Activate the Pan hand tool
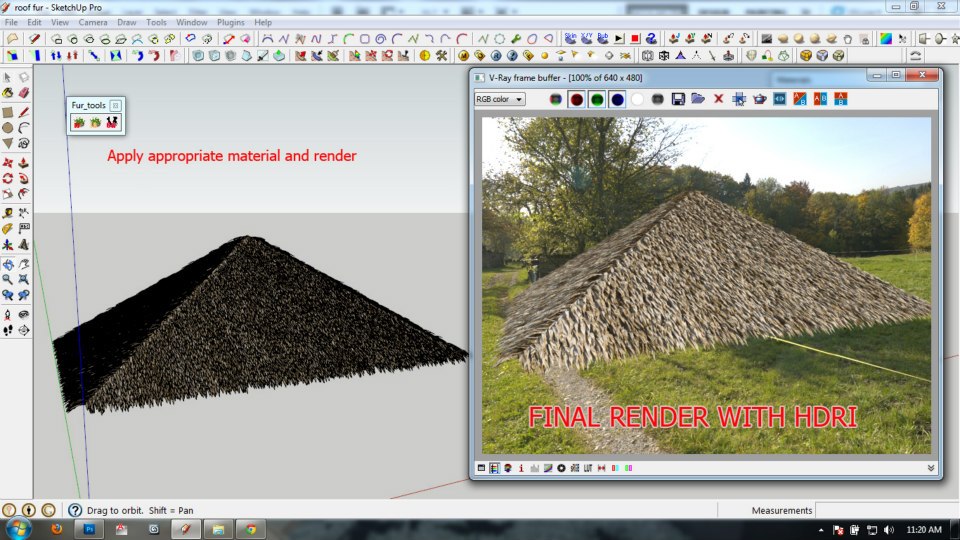Screen dimensions: 960x540 tap(23, 264)
